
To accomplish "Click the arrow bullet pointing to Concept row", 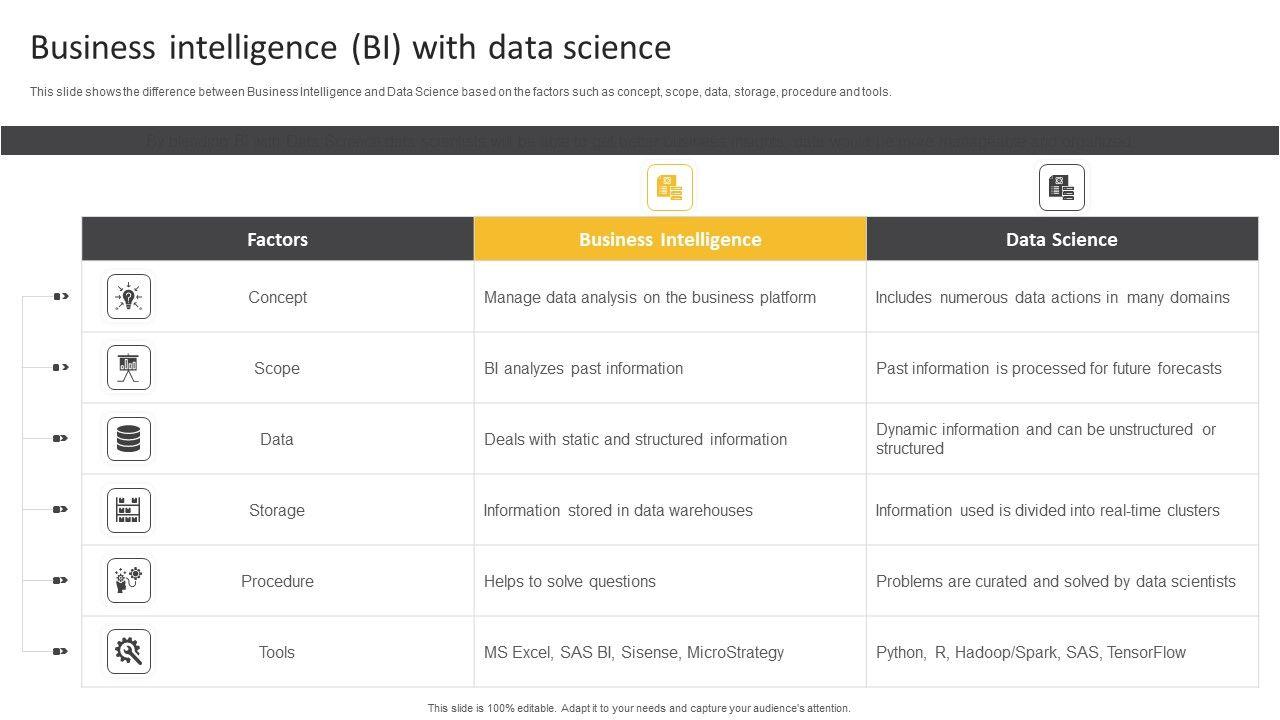I will [61, 296].
